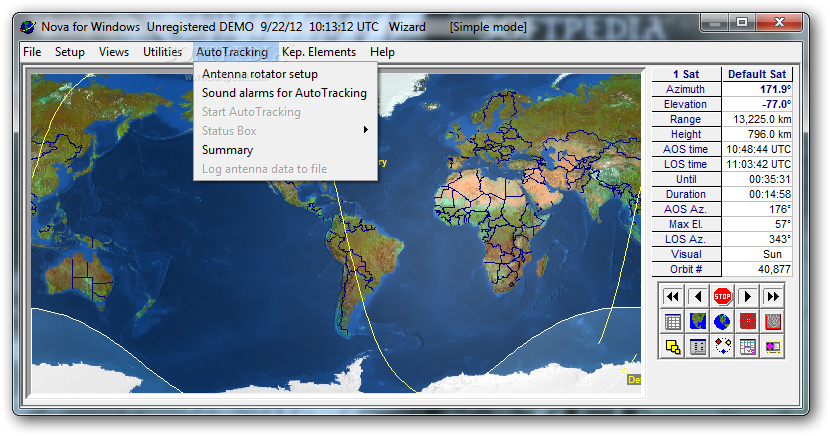Click the AOS time label cell
830x436 pixels.
[x=686, y=149]
